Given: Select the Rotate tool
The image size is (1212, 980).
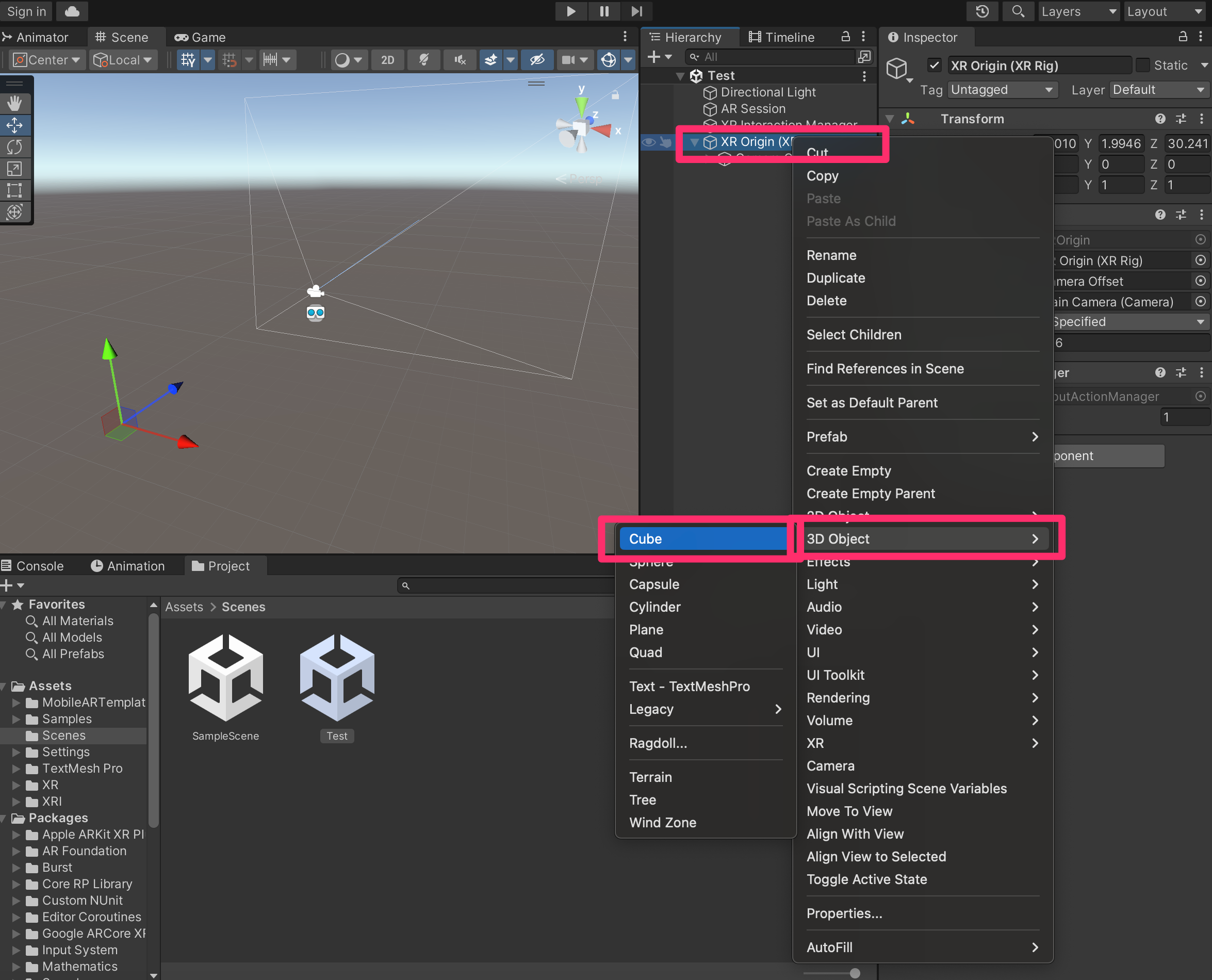Looking at the screenshot, I should (14, 147).
